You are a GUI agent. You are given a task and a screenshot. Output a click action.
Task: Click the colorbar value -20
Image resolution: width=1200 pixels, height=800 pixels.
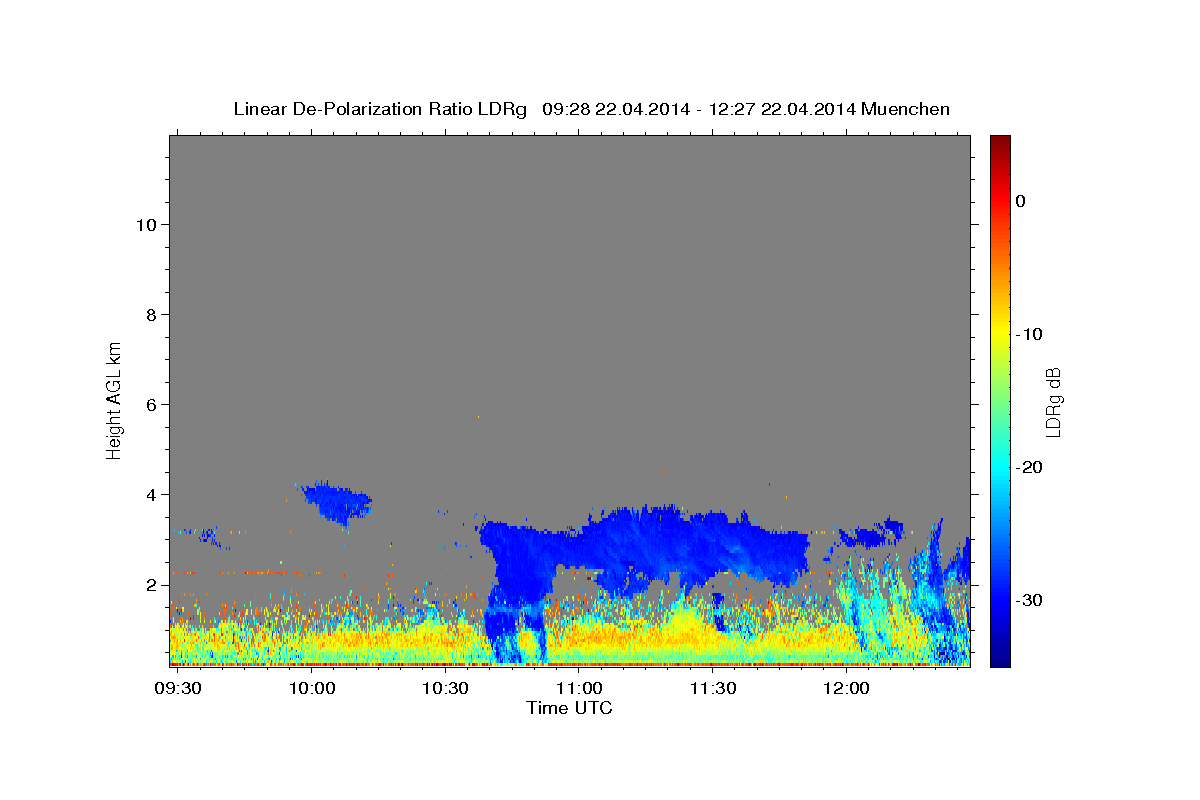[1029, 467]
